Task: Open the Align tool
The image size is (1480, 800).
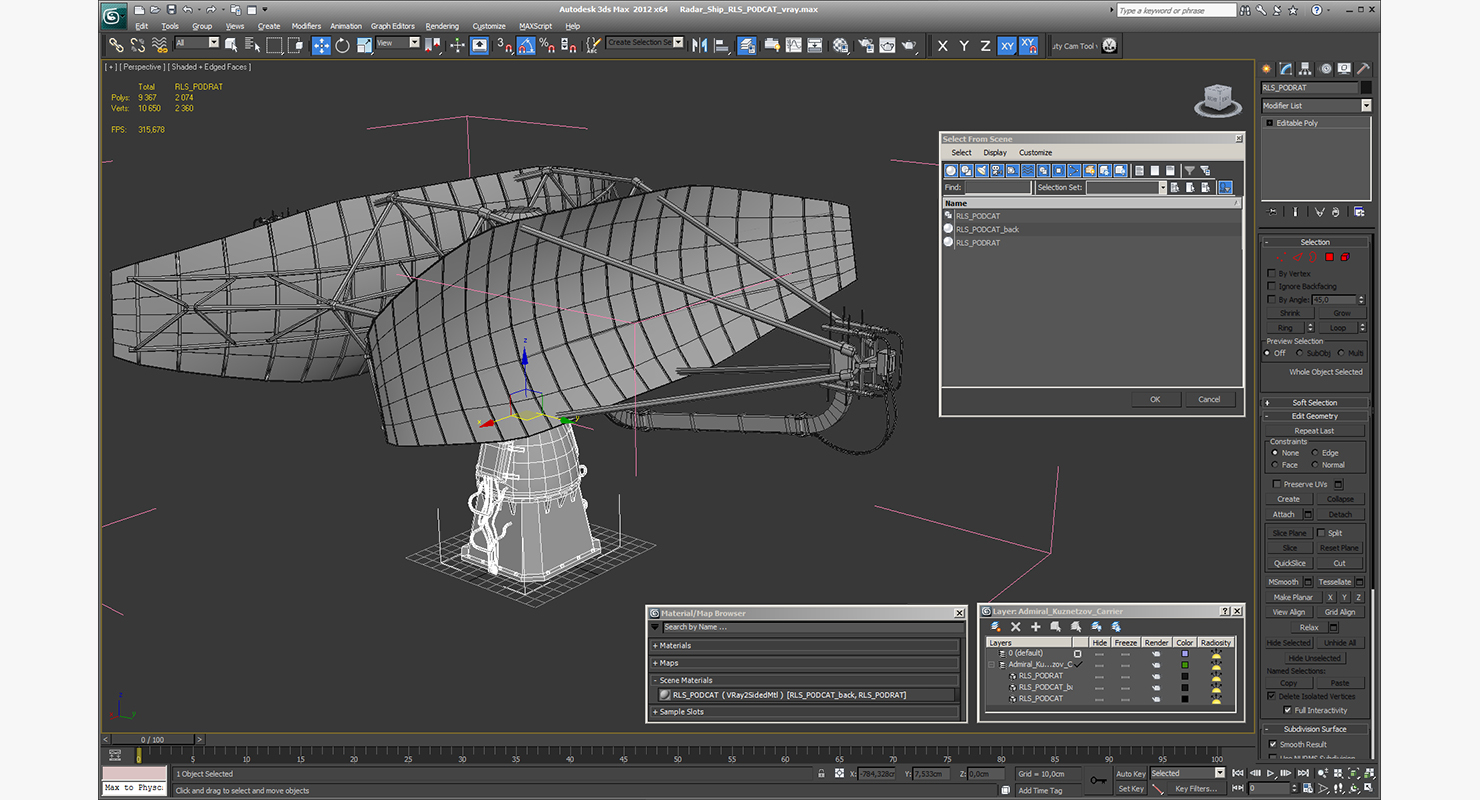Action: 721,45
